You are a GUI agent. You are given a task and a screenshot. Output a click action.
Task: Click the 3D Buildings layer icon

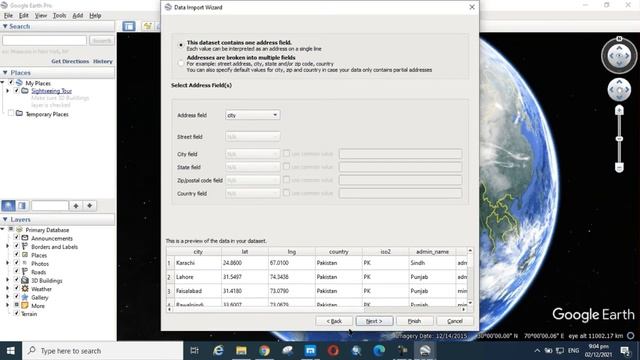25,280
